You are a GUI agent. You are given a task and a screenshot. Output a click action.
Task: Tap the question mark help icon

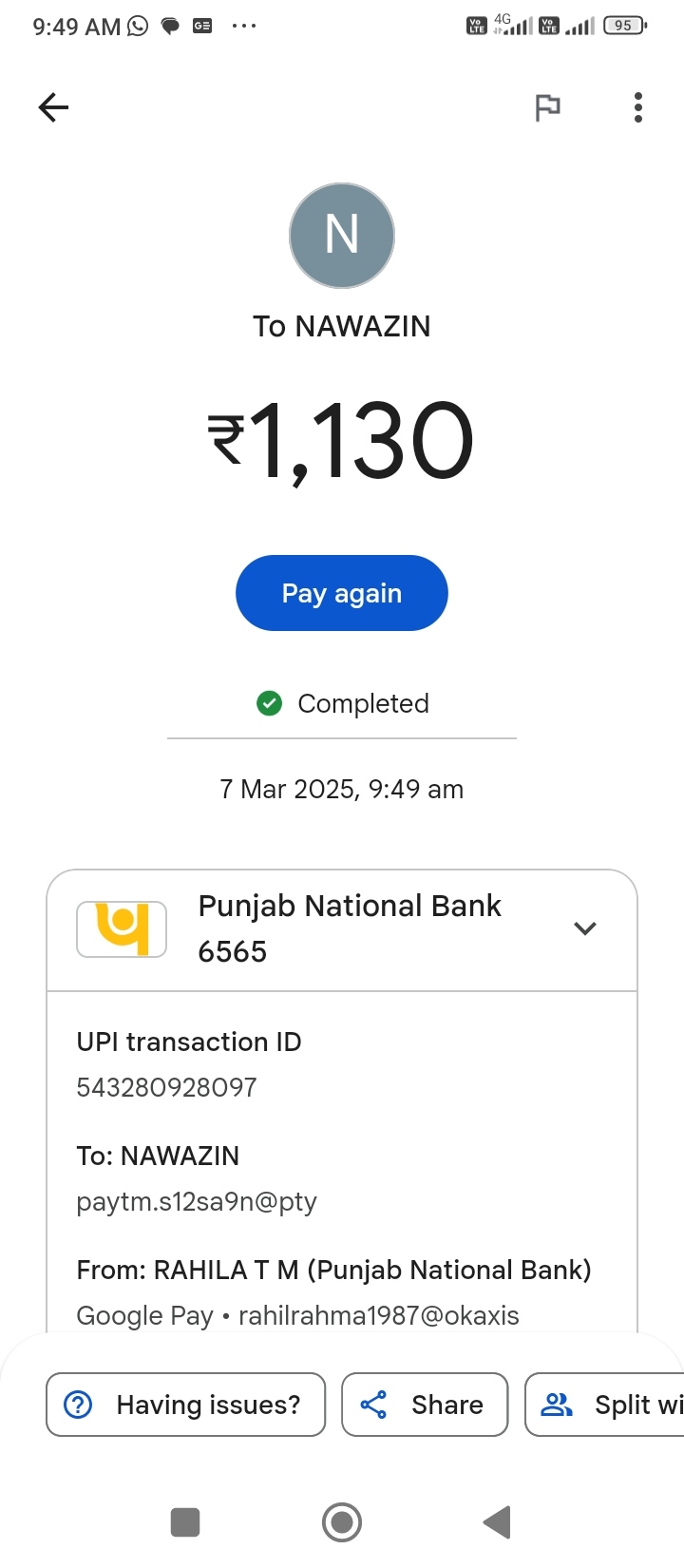(x=78, y=1405)
